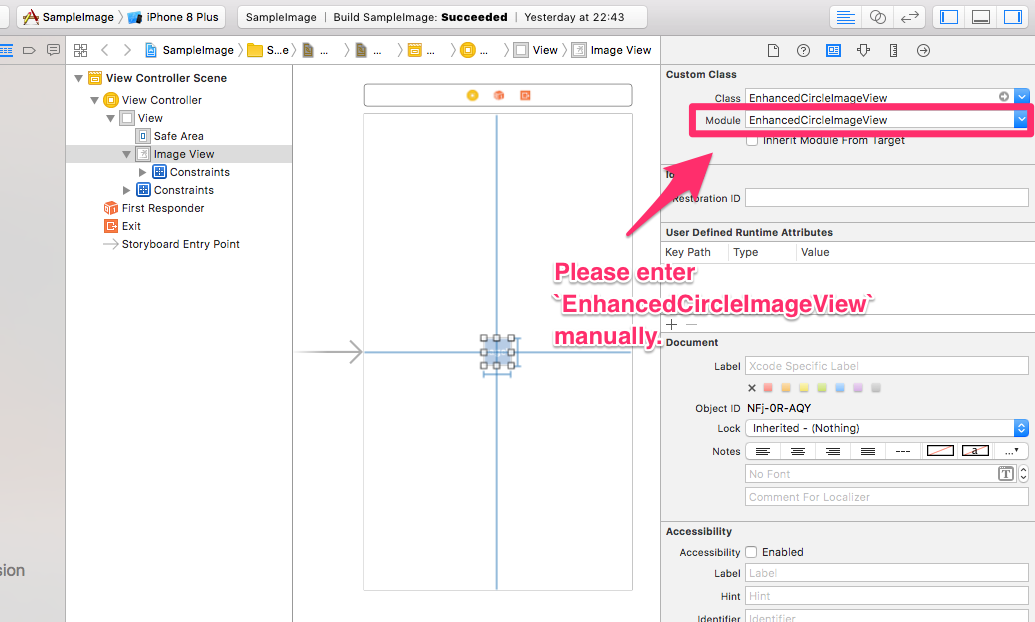Viewport: 1035px width, 622px height.
Task: Choose the SampleImage scheme in toolbar
Action: [x=68, y=17]
